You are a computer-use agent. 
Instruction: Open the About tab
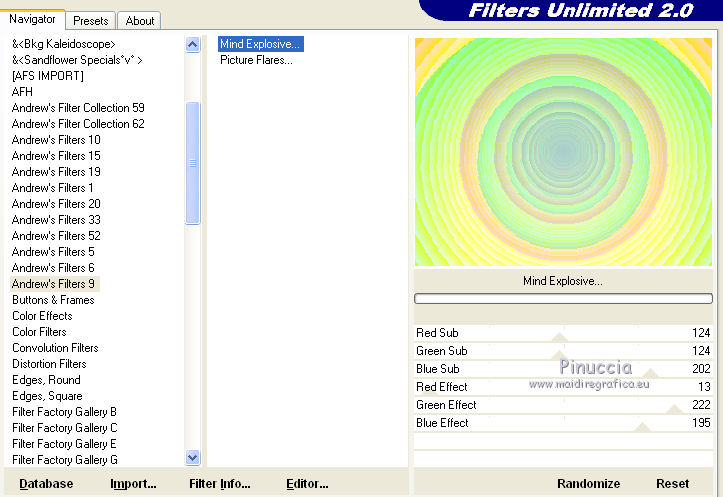[x=139, y=21]
